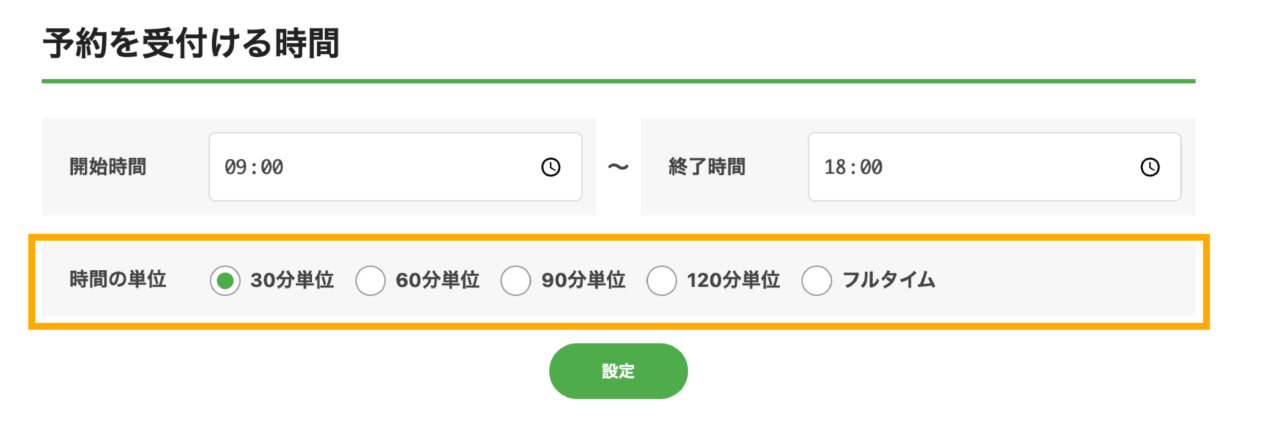Click the 終了時間 label

(x=707, y=167)
